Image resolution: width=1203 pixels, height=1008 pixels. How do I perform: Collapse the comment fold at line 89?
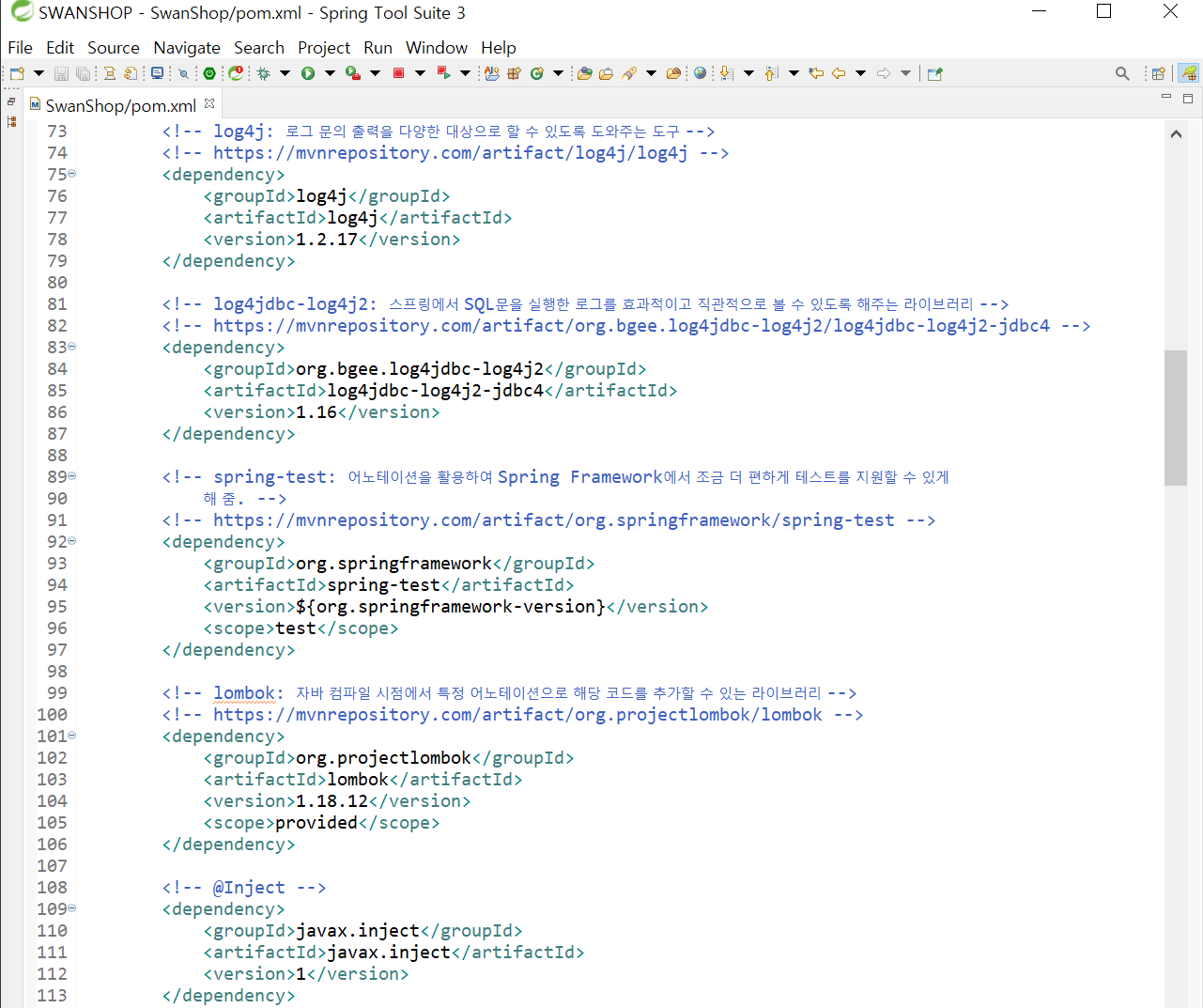click(x=72, y=476)
